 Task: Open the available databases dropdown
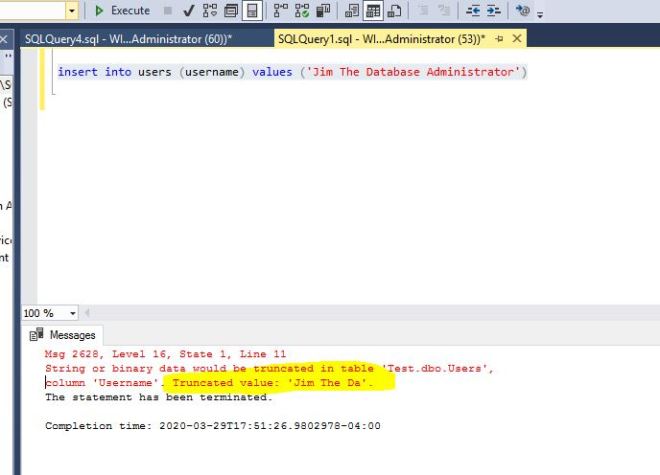coord(72,11)
